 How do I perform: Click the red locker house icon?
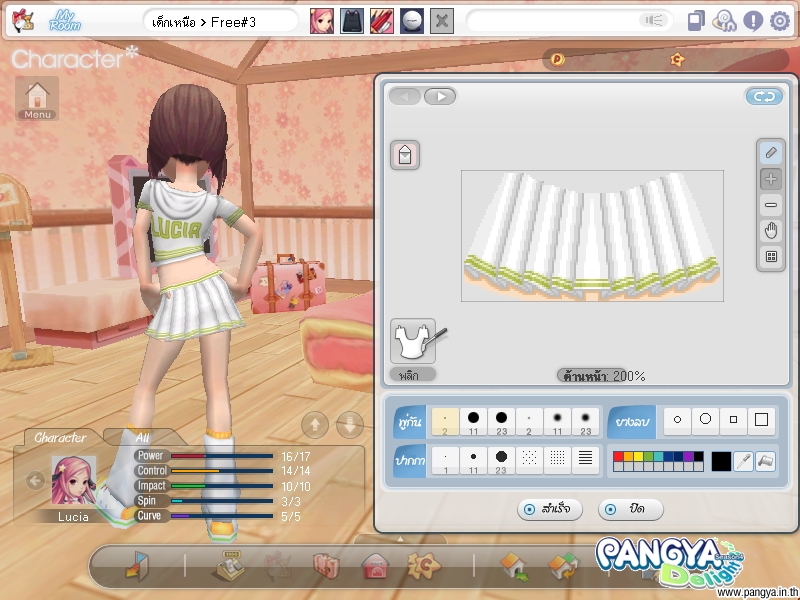[x=375, y=566]
